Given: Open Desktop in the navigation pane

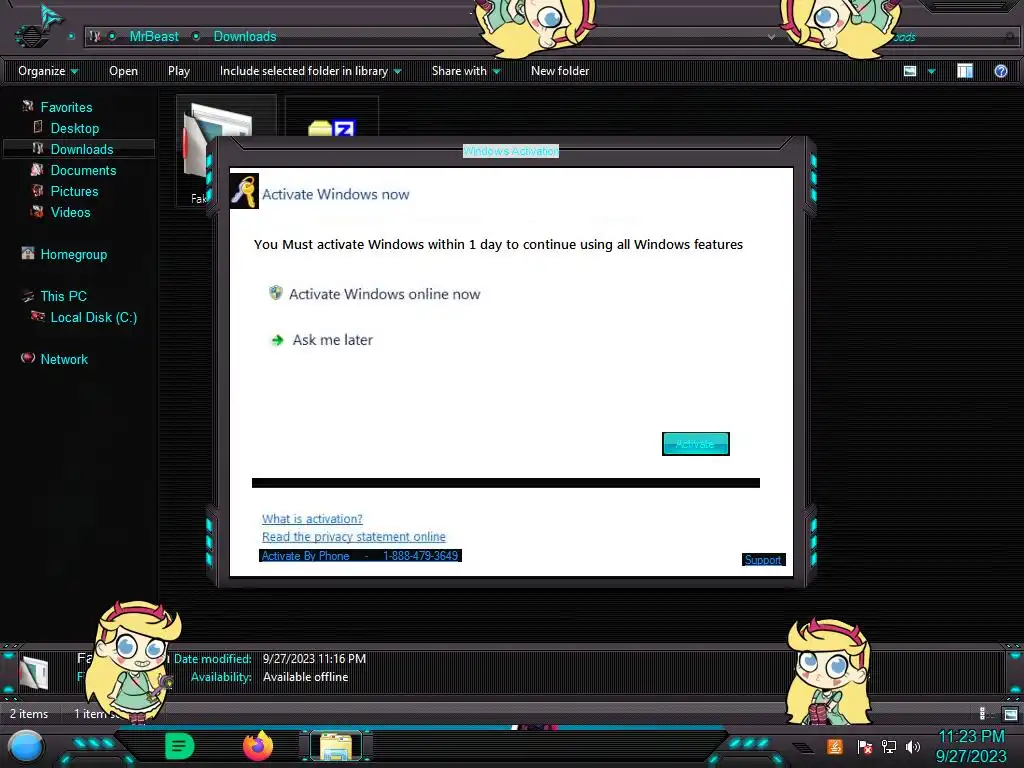Looking at the screenshot, I should [x=74, y=129].
